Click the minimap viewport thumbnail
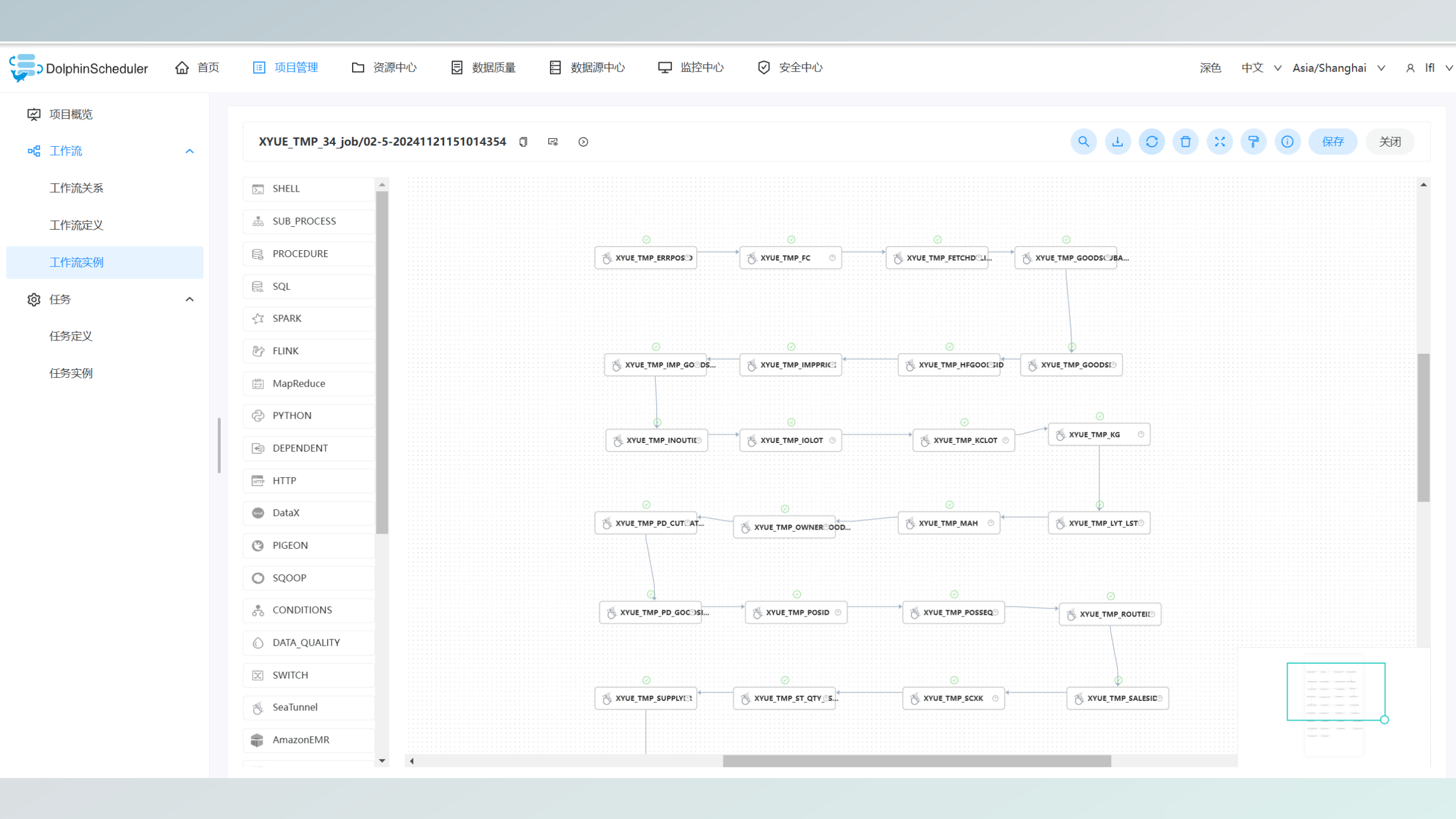This screenshot has height=819, width=1456. pos(1336,692)
